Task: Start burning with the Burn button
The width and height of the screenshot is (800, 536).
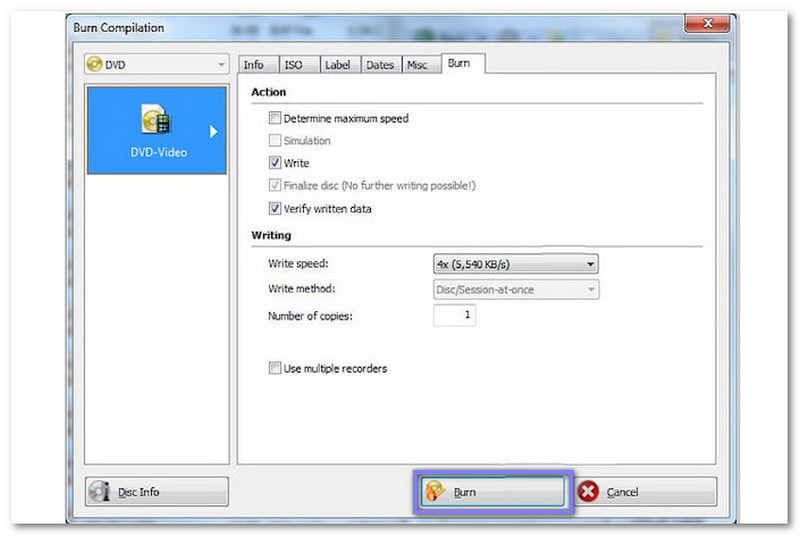Action: pyautogui.click(x=493, y=492)
